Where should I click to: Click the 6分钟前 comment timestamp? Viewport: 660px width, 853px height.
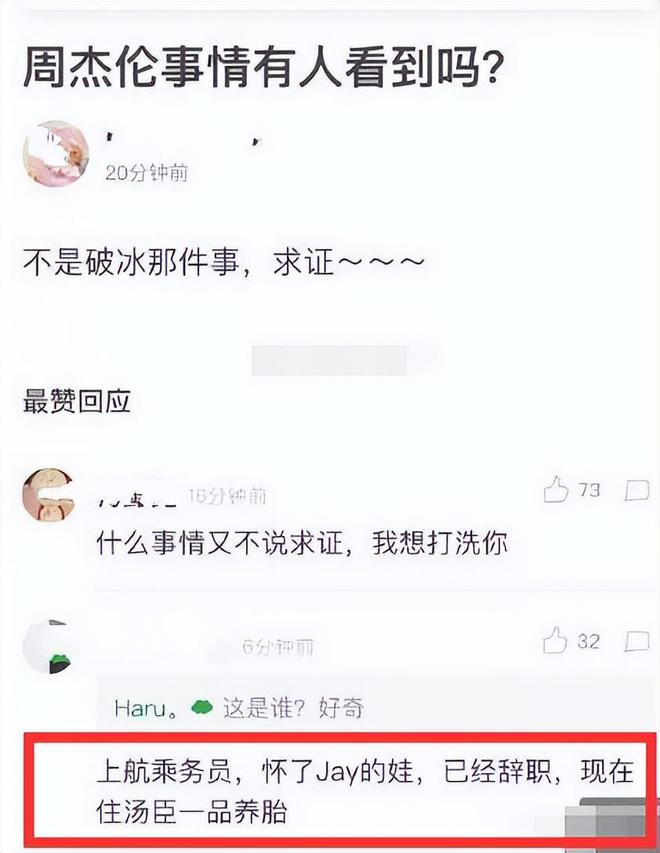pyautogui.click(x=278, y=647)
